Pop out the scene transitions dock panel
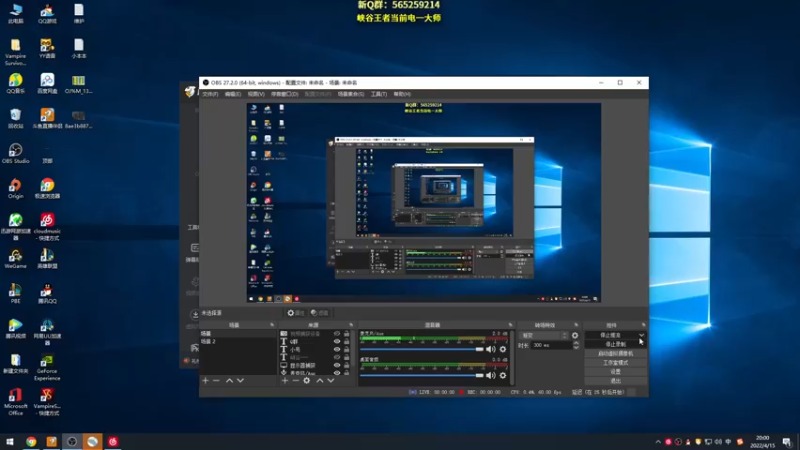 [x=576, y=325]
